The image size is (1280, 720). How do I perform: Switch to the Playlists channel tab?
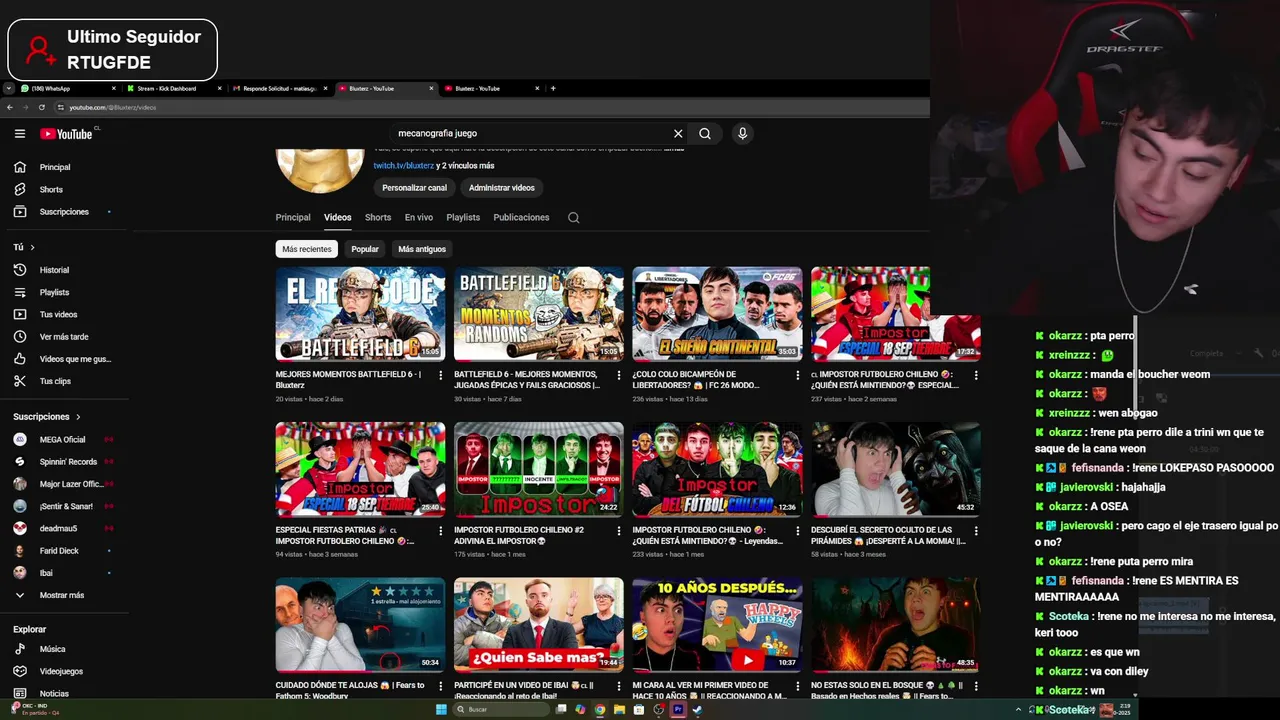(463, 217)
